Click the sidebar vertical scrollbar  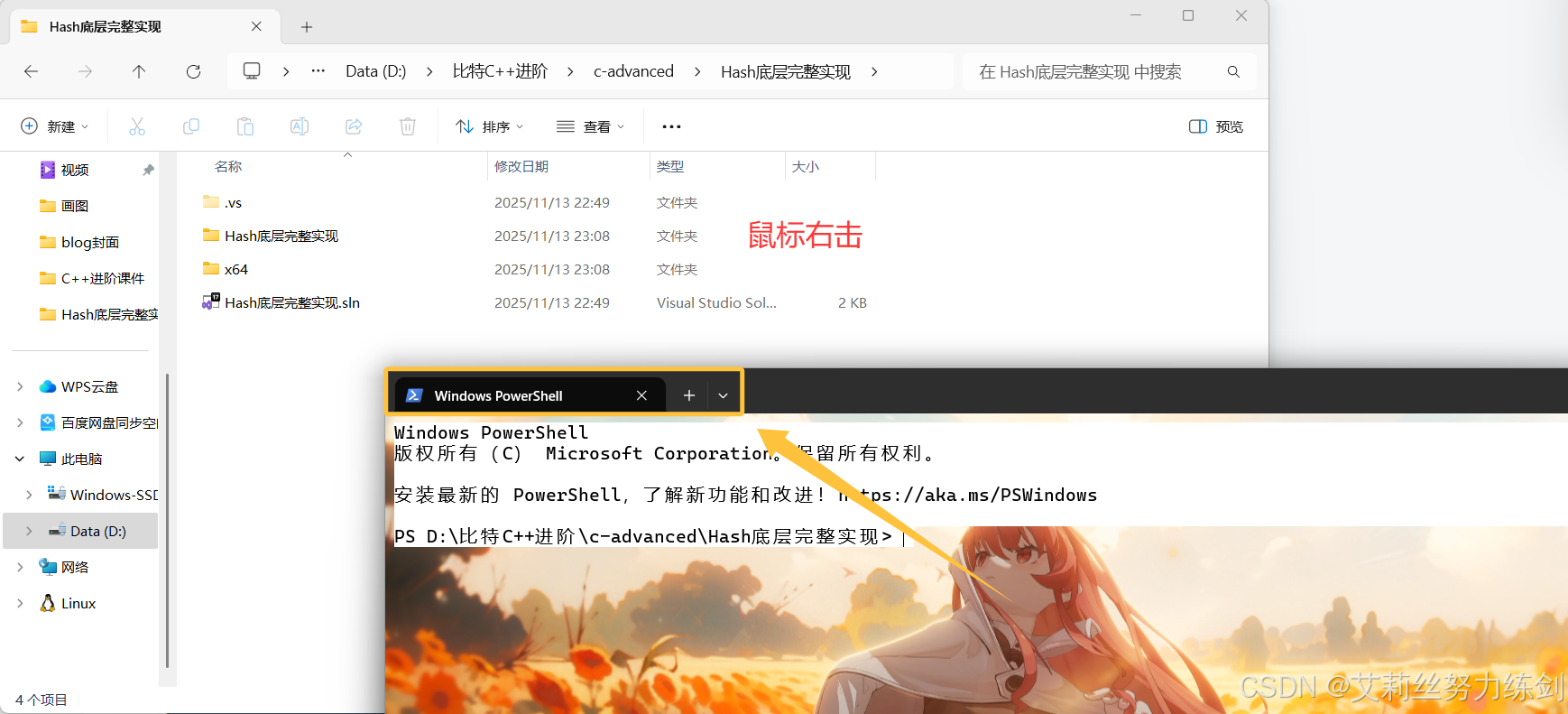click(x=168, y=519)
